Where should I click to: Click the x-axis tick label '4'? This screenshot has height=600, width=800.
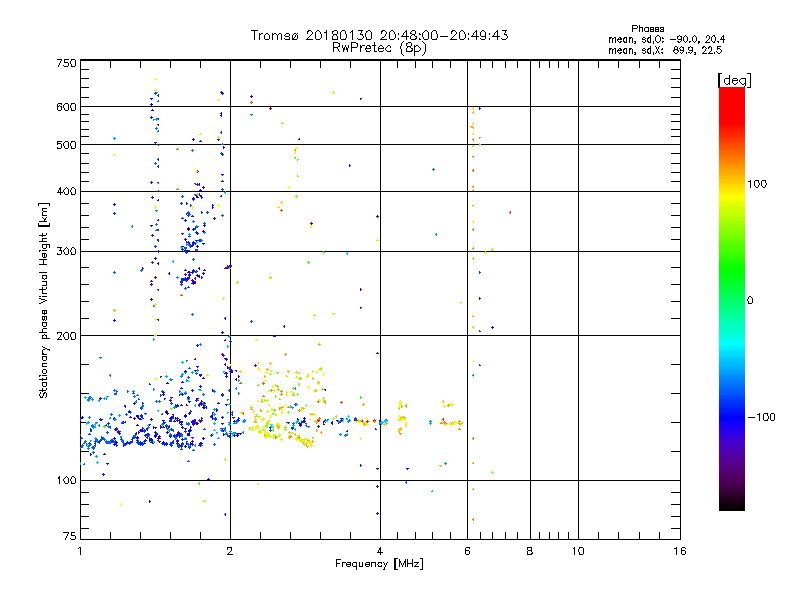[380, 551]
